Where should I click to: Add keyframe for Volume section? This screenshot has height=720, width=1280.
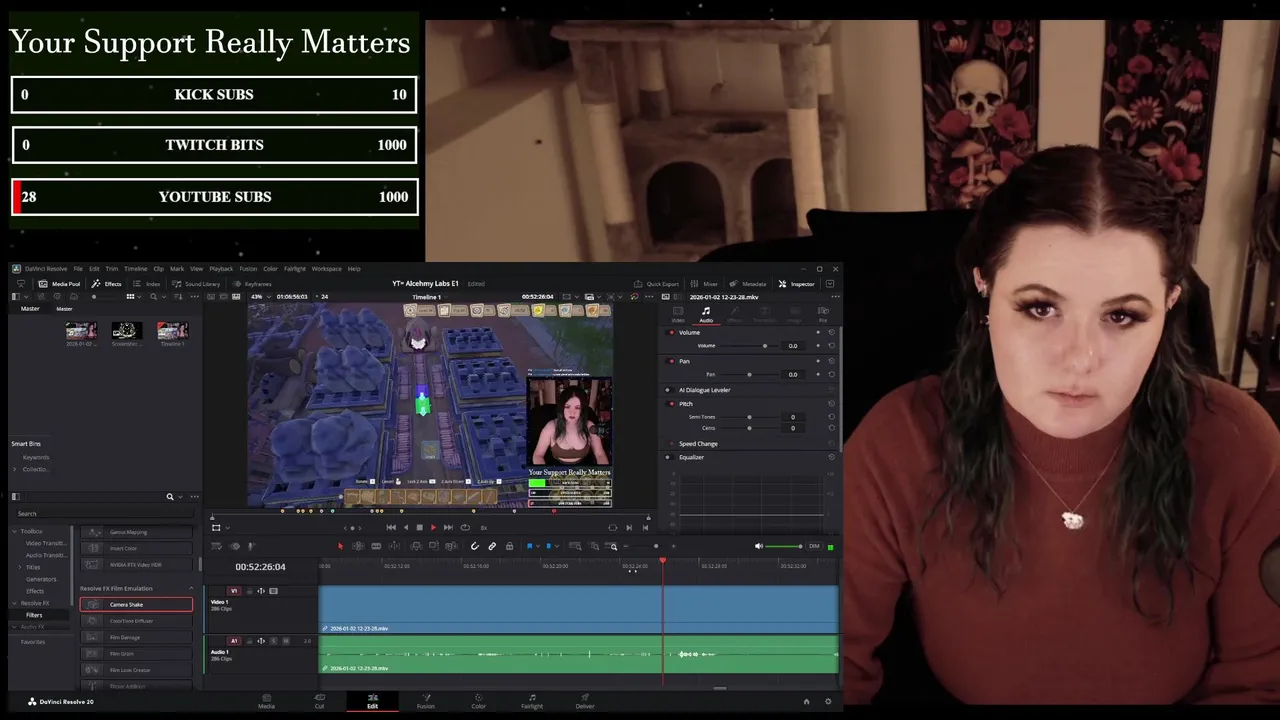818,332
